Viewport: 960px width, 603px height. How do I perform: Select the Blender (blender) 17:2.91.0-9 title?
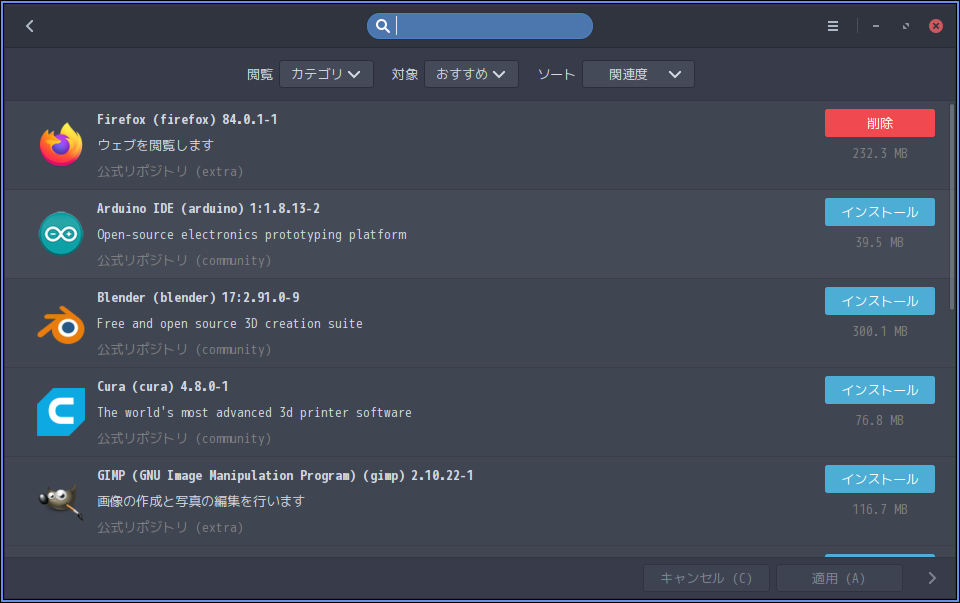coord(198,298)
